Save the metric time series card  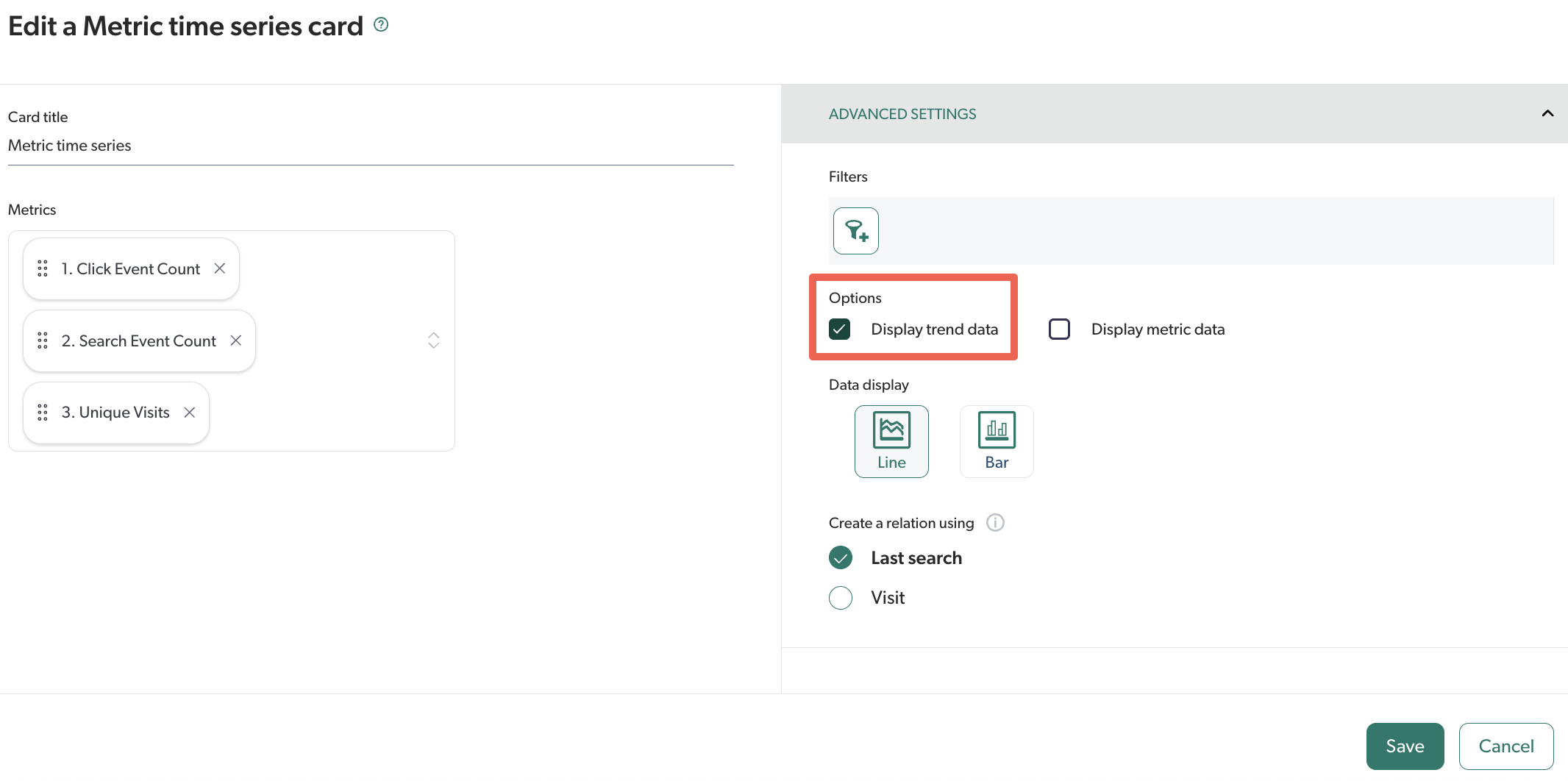(x=1404, y=746)
